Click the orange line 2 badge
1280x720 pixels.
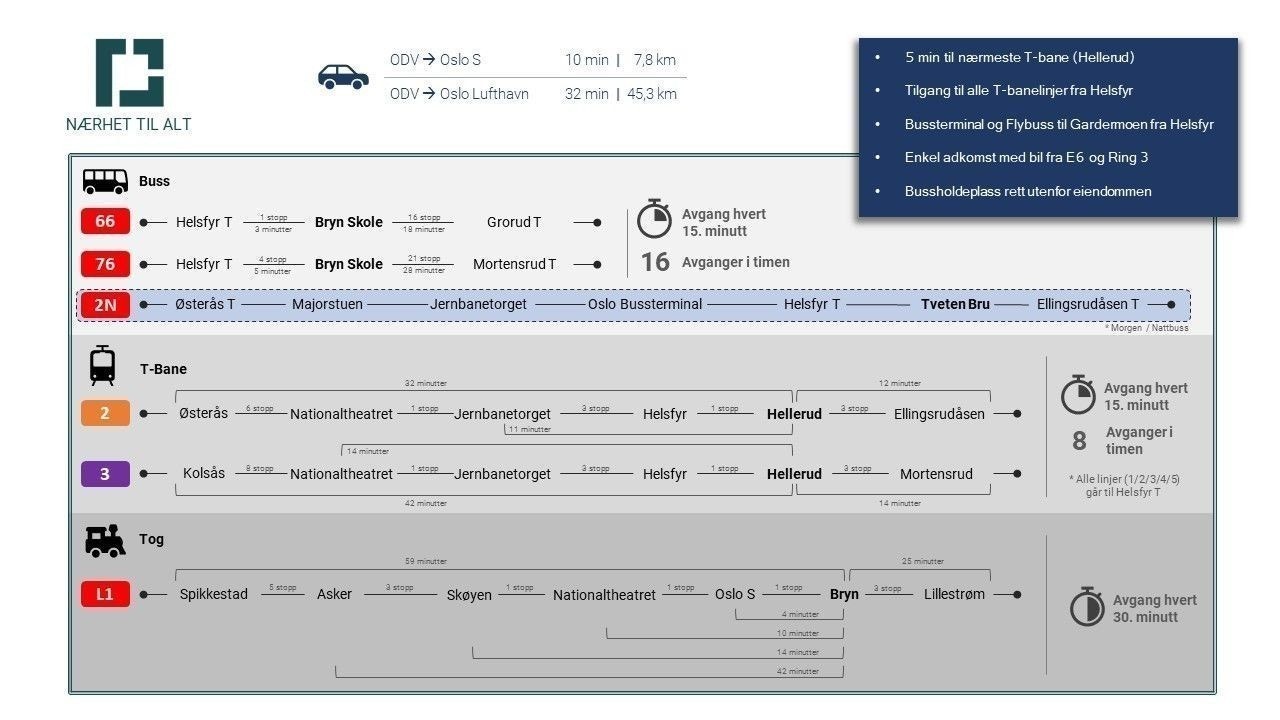coord(105,413)
